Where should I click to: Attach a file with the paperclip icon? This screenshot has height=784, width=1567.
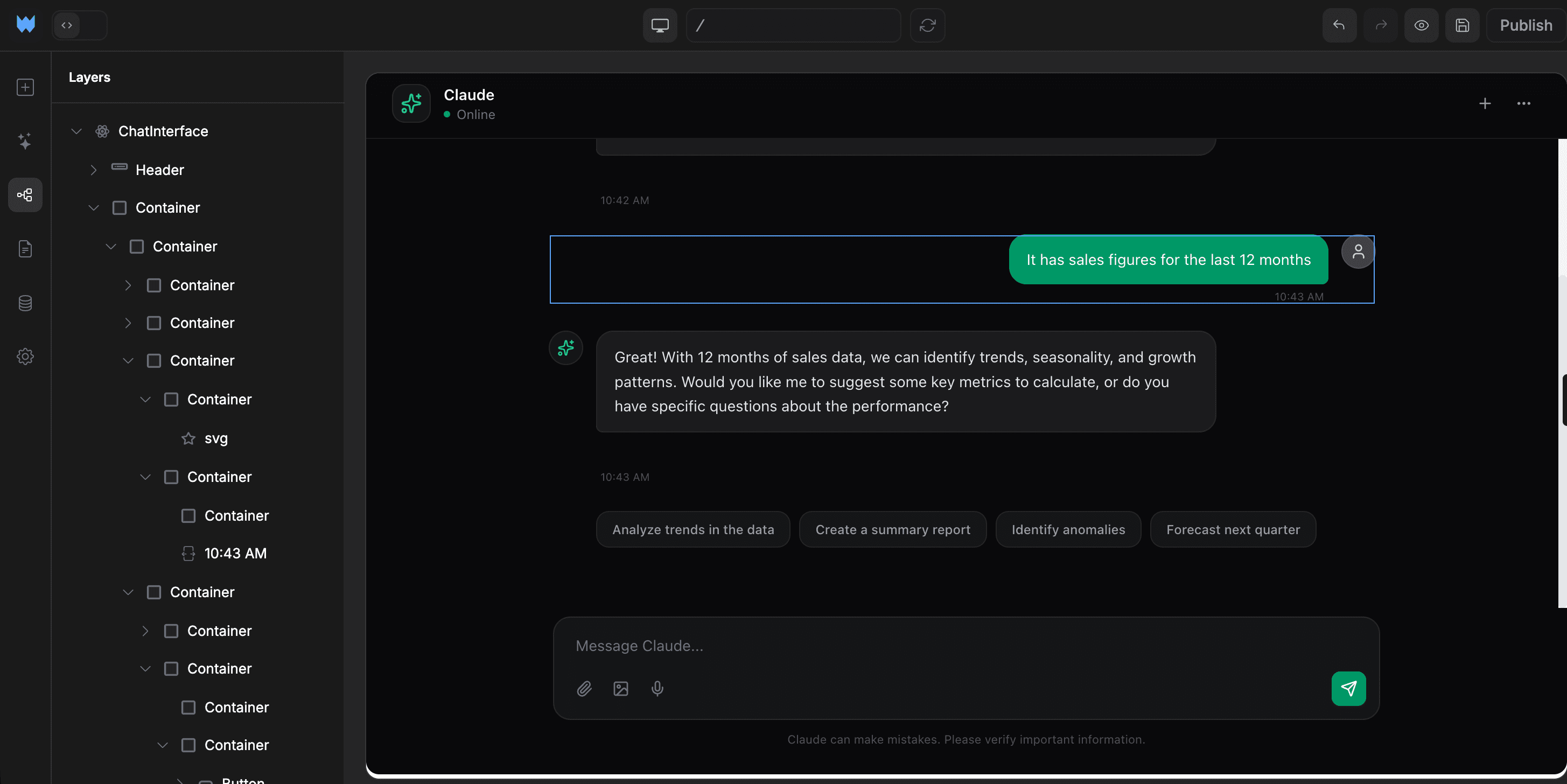[x=584, y=689]
